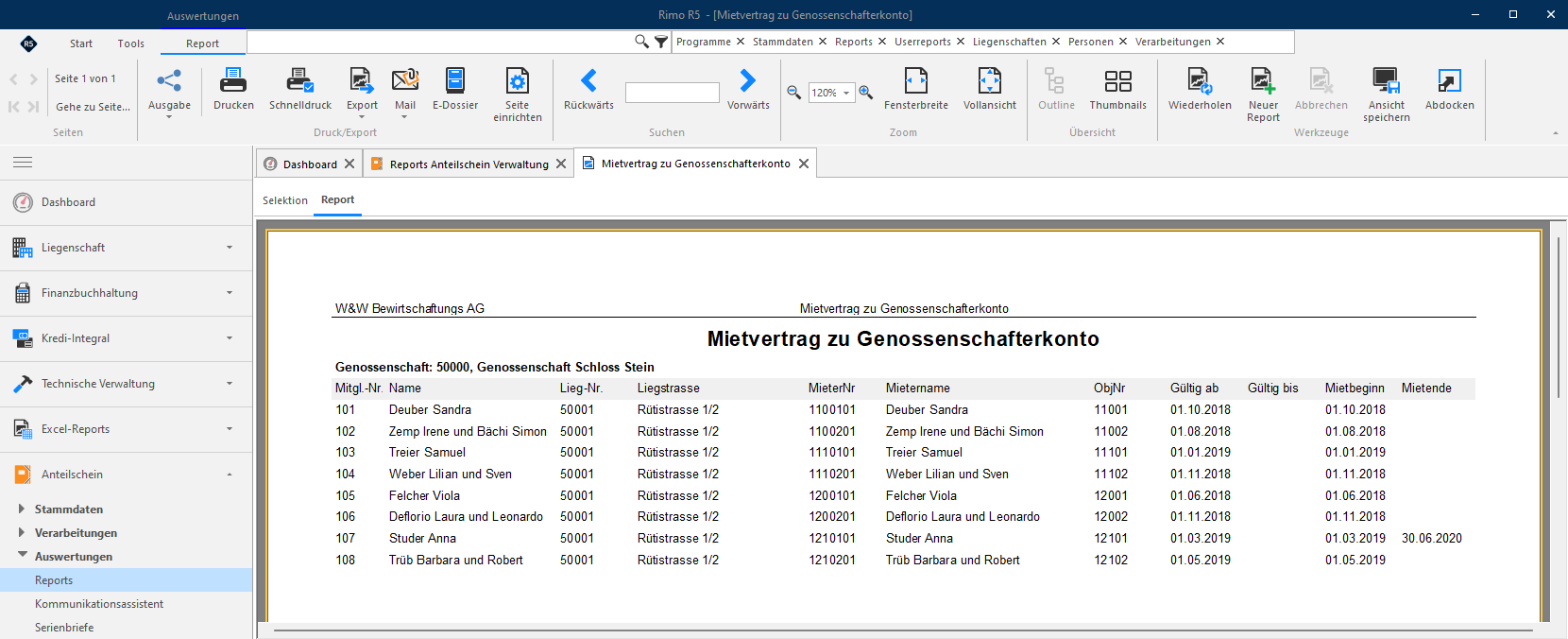Go to next page arrow

tap(34, 79)
